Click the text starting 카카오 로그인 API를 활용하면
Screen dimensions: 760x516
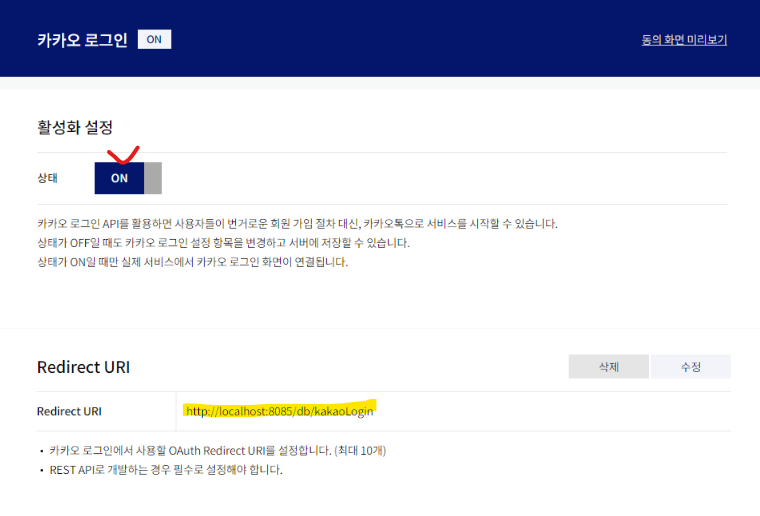click(x=297, y=224)
